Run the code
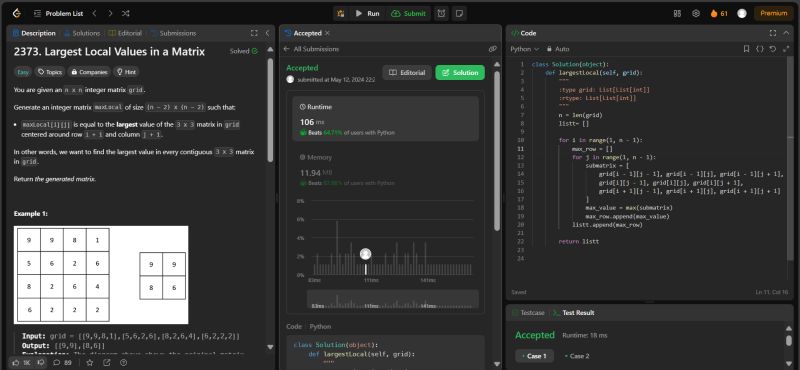This screenshot has height=370, width=800. coord(367,14)
